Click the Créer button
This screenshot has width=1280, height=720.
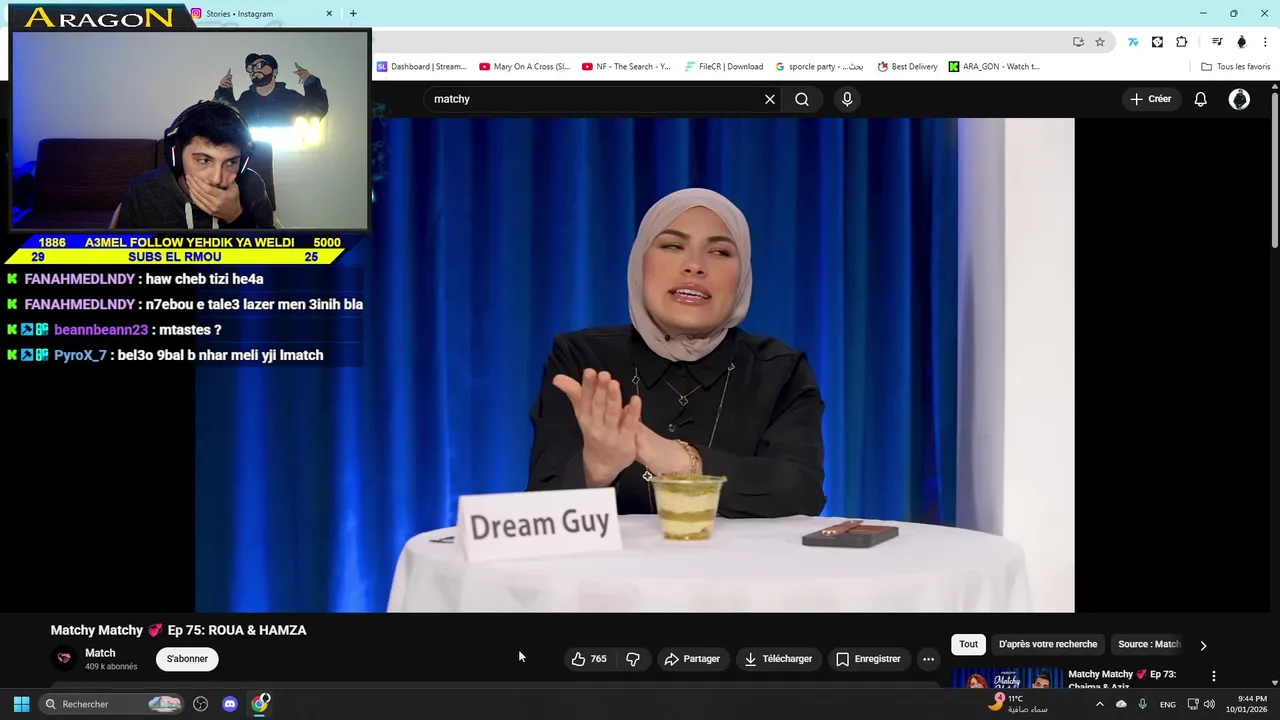pyautogui.click(x=1150, y=99)
